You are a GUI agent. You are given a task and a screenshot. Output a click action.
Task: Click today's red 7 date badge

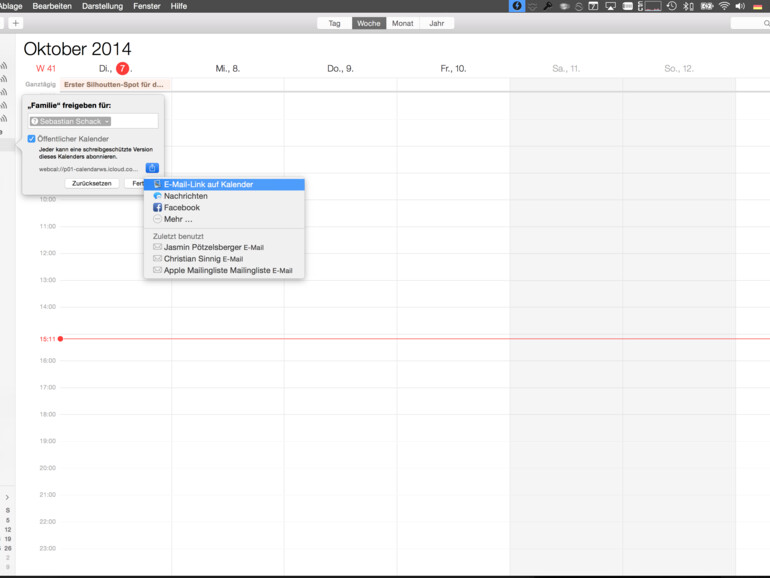click(122, 68)
